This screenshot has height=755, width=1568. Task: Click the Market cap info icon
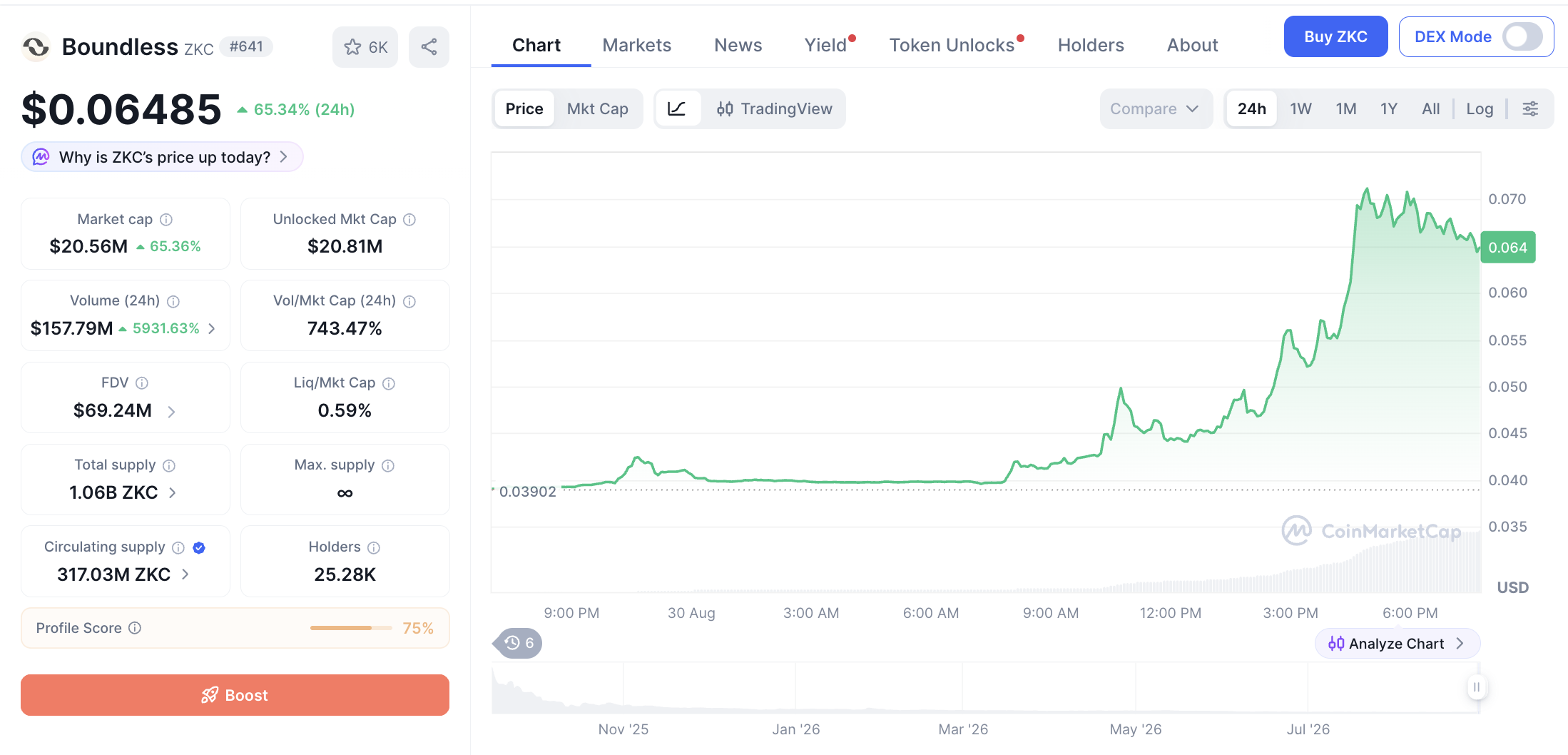click(166, 219)
